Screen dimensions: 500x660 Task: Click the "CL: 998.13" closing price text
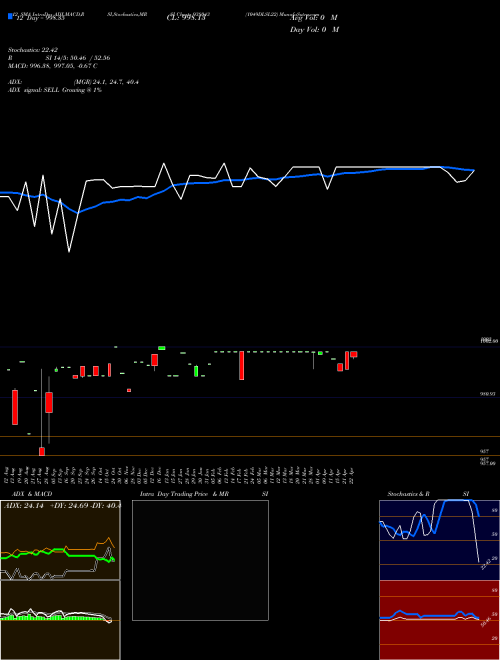point(186,18)
